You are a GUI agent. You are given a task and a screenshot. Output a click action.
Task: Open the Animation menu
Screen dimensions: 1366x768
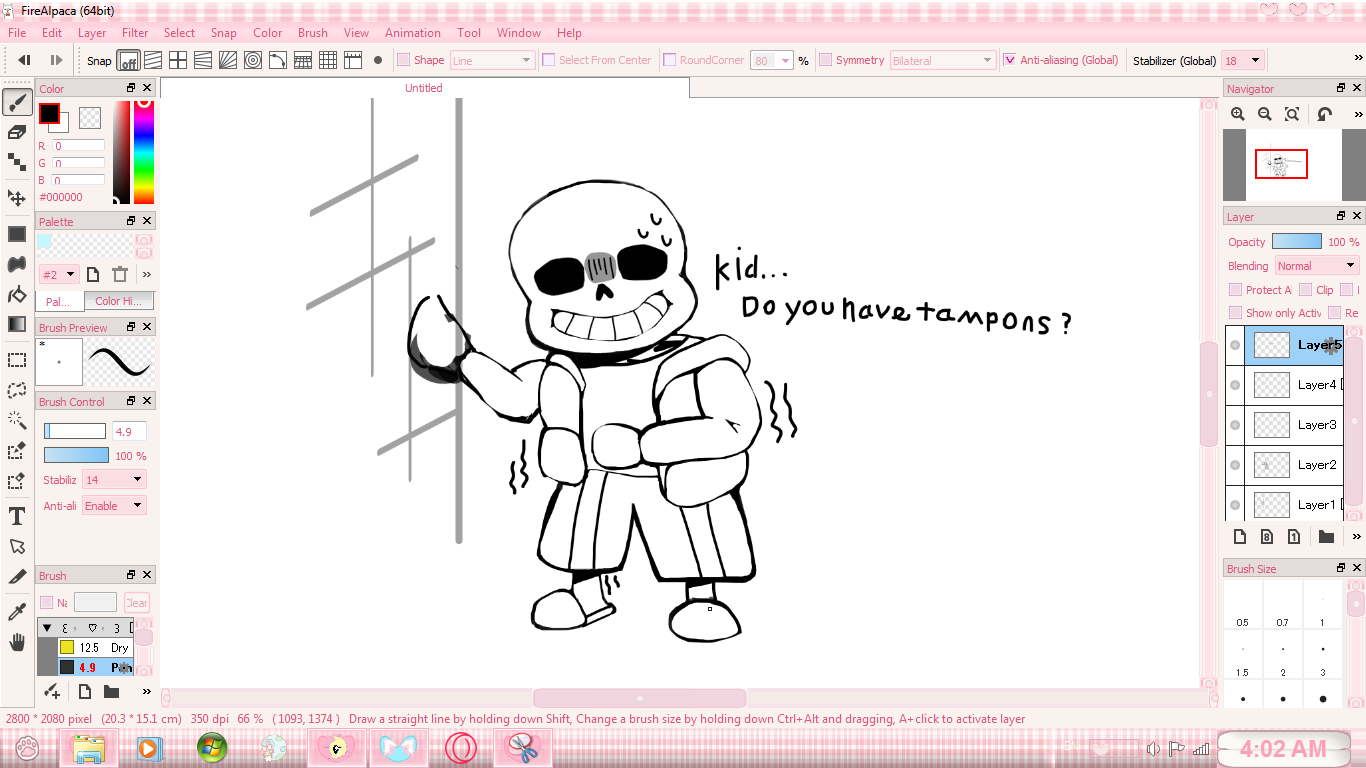tap(413, 33)
